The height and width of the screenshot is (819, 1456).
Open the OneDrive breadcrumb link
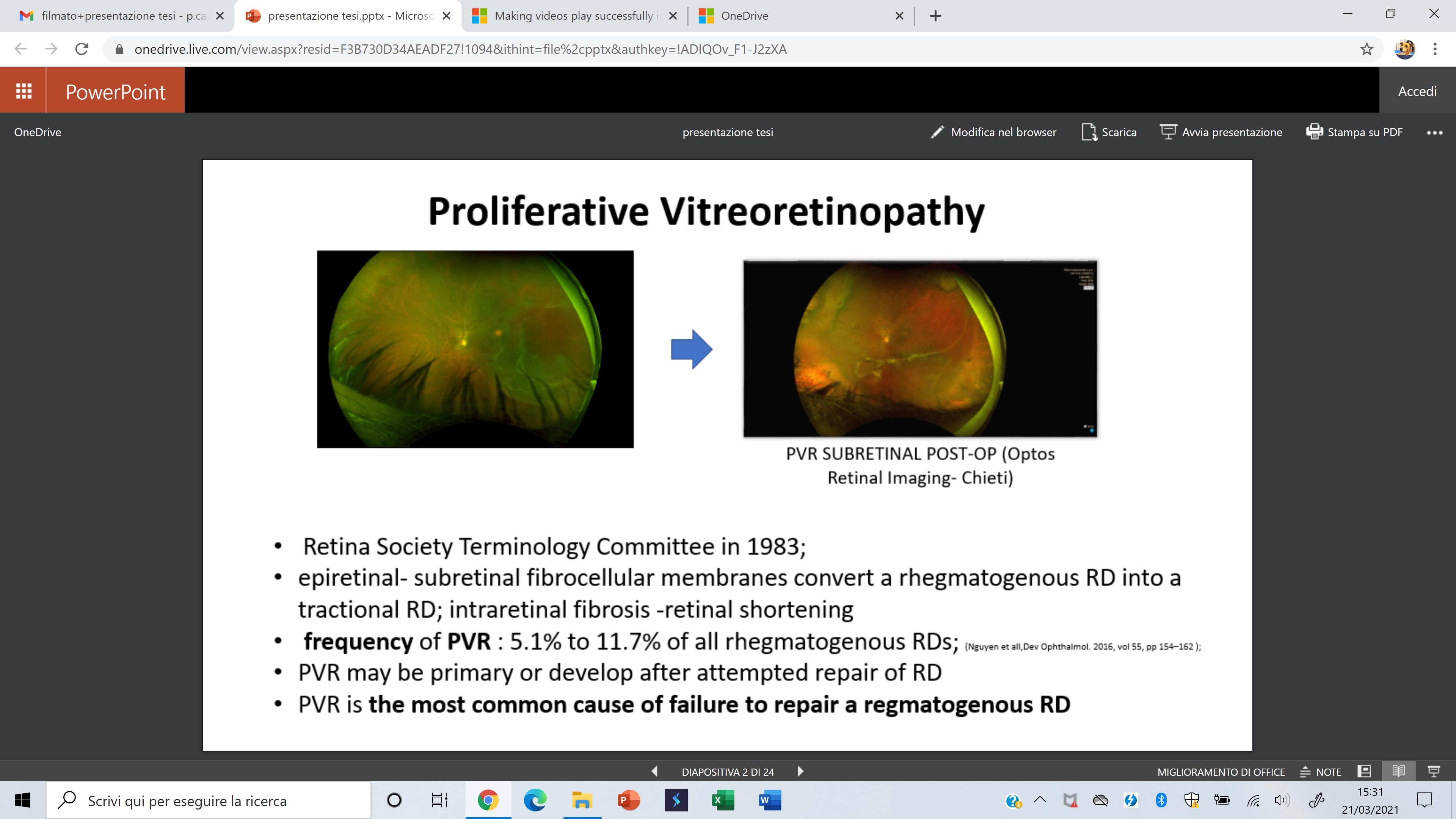(37, 132)
